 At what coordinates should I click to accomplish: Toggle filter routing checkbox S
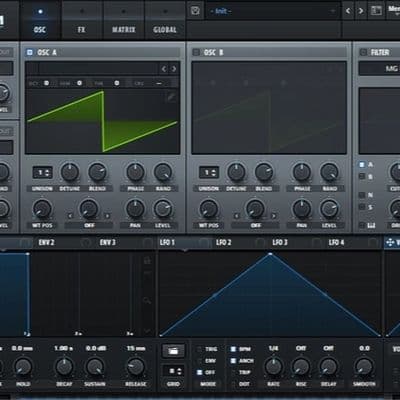coord(362,207)
